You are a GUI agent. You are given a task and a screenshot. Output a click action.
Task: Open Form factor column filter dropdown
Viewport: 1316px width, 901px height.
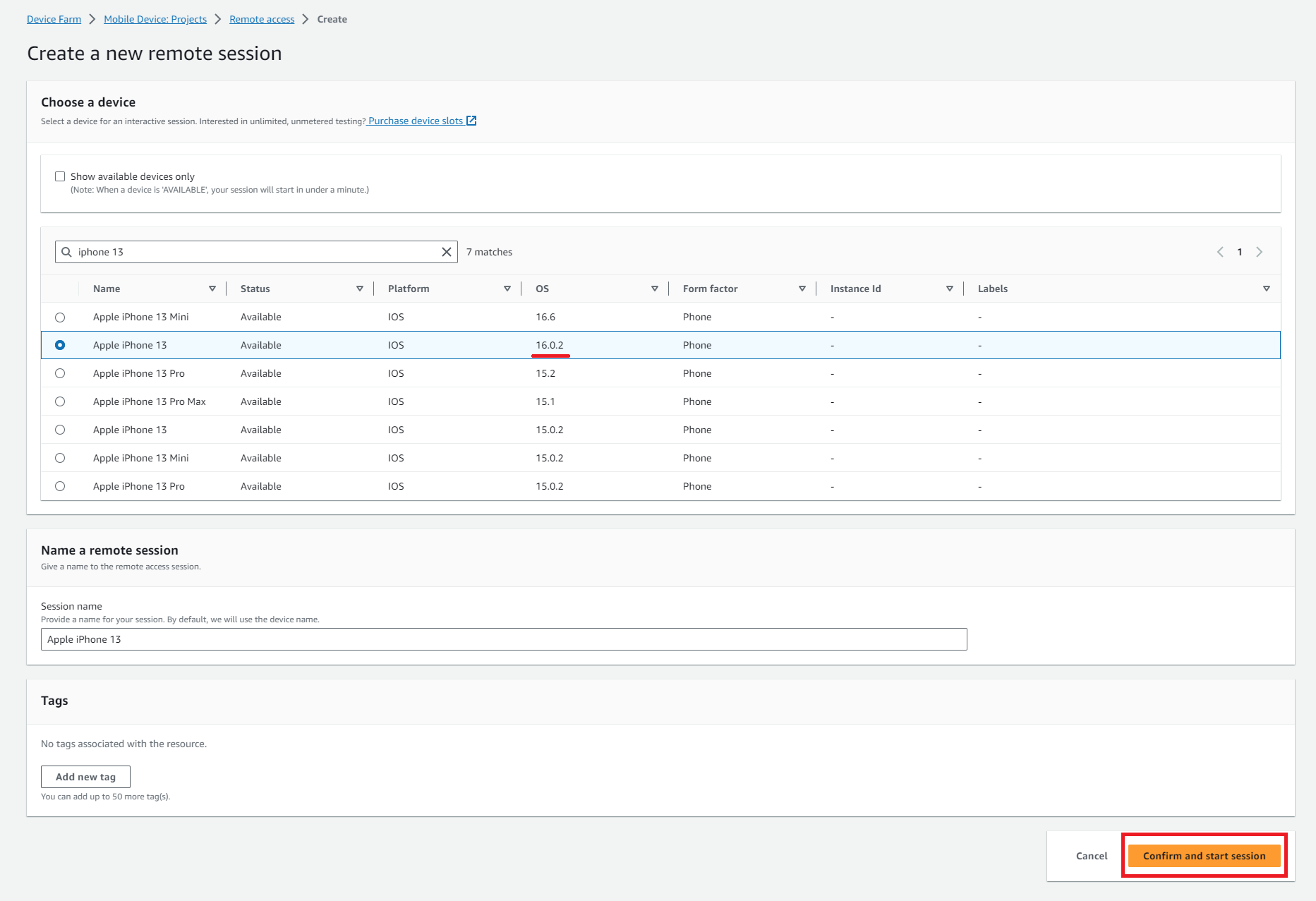802,289
